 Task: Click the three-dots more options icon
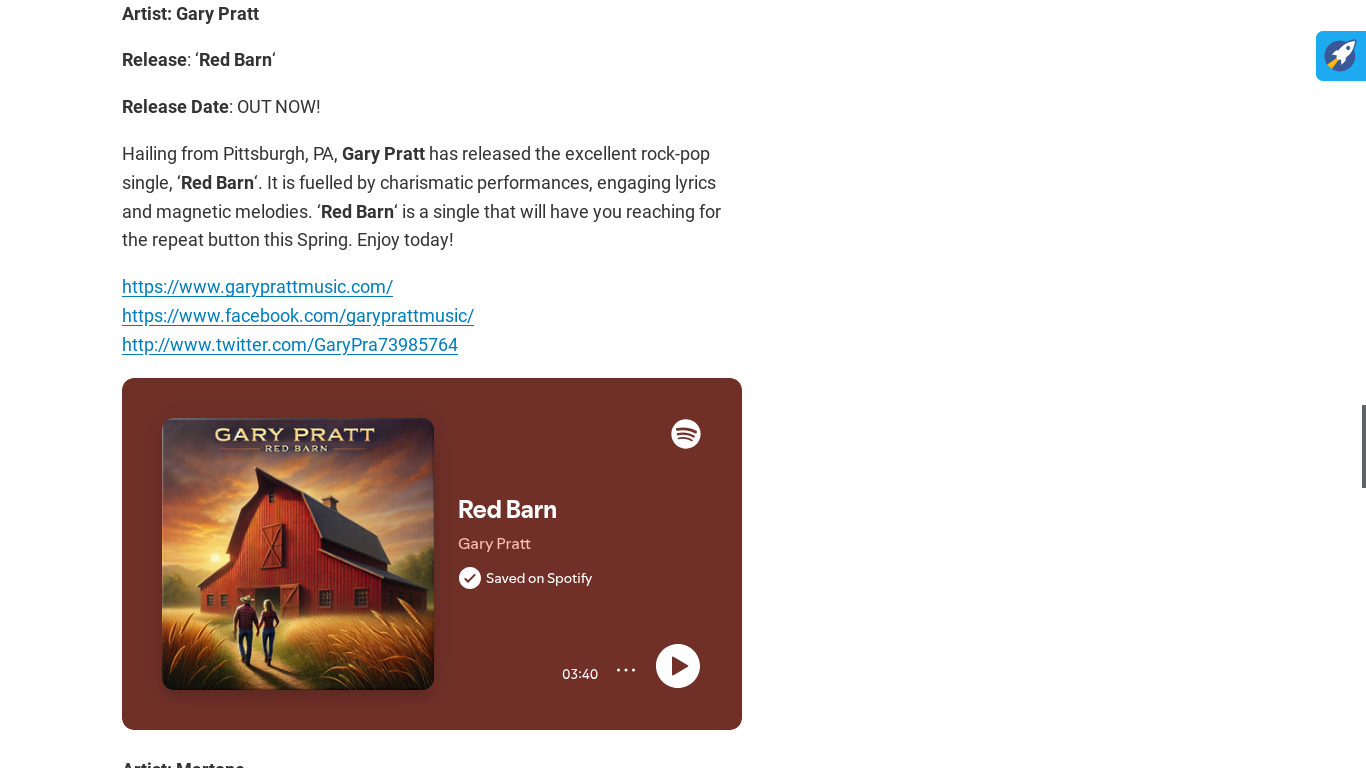coord(626,670)
